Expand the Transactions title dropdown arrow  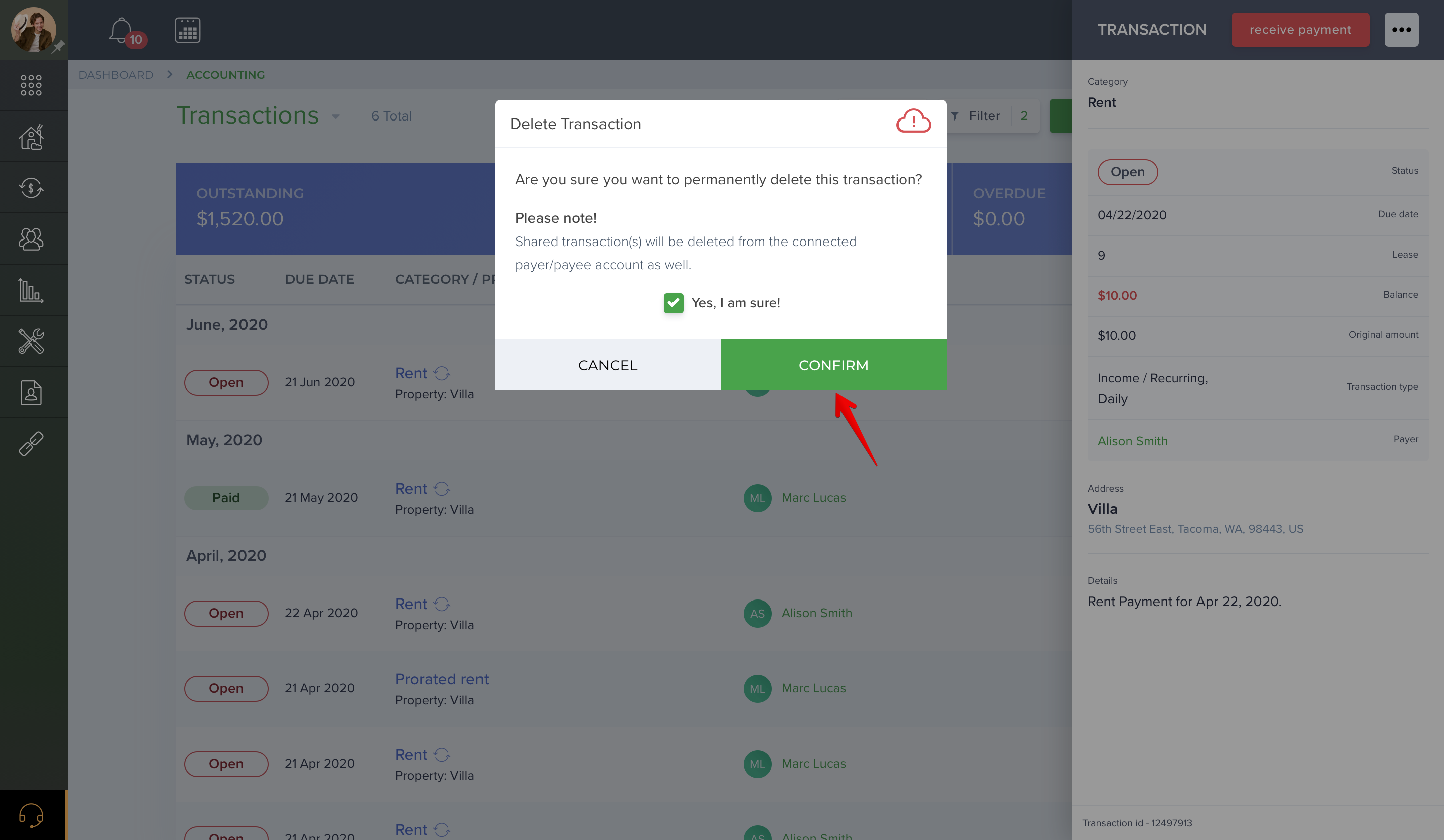pyautogui.click(x=336, y=117)
